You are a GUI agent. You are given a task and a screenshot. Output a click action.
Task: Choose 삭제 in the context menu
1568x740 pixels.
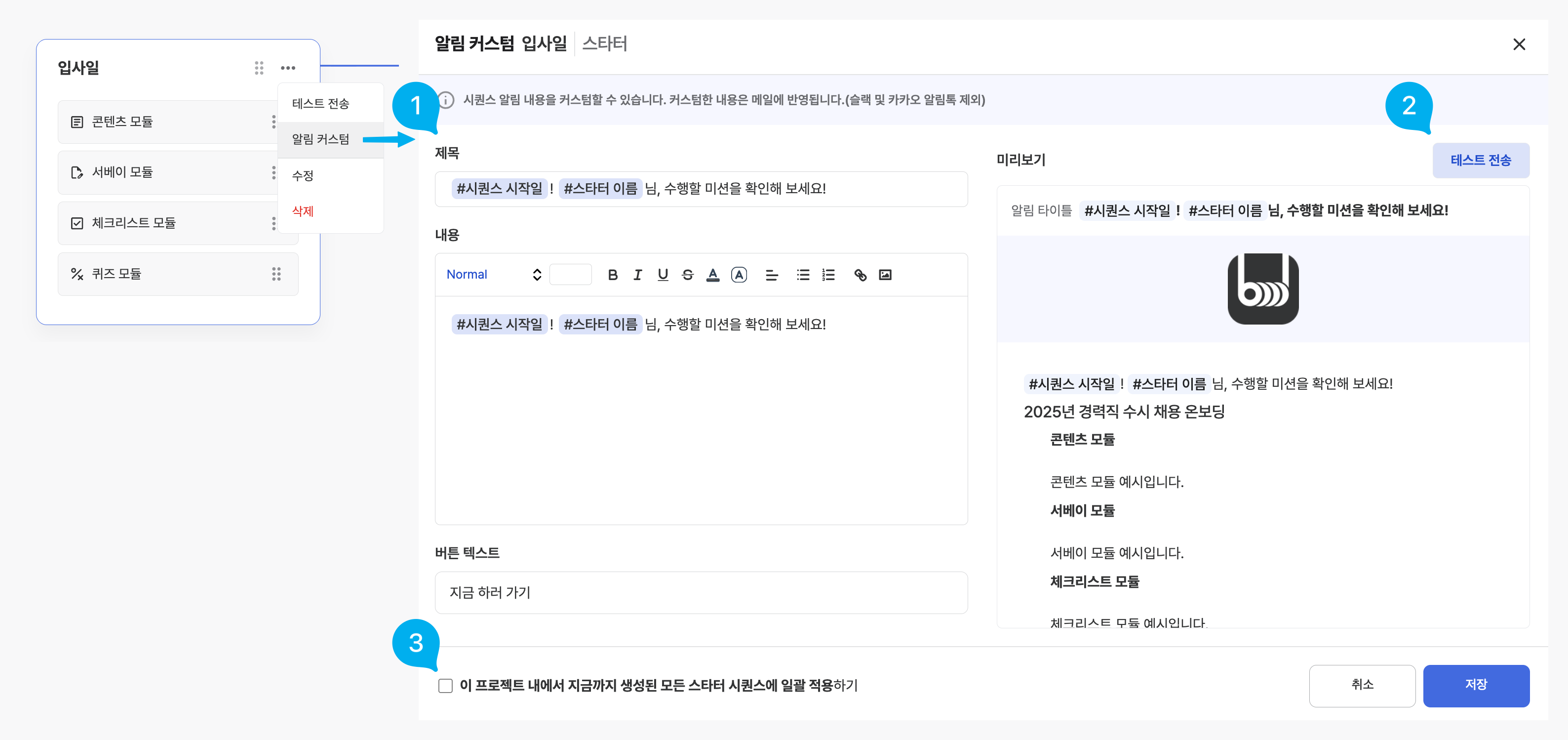(x=303, y=211)
